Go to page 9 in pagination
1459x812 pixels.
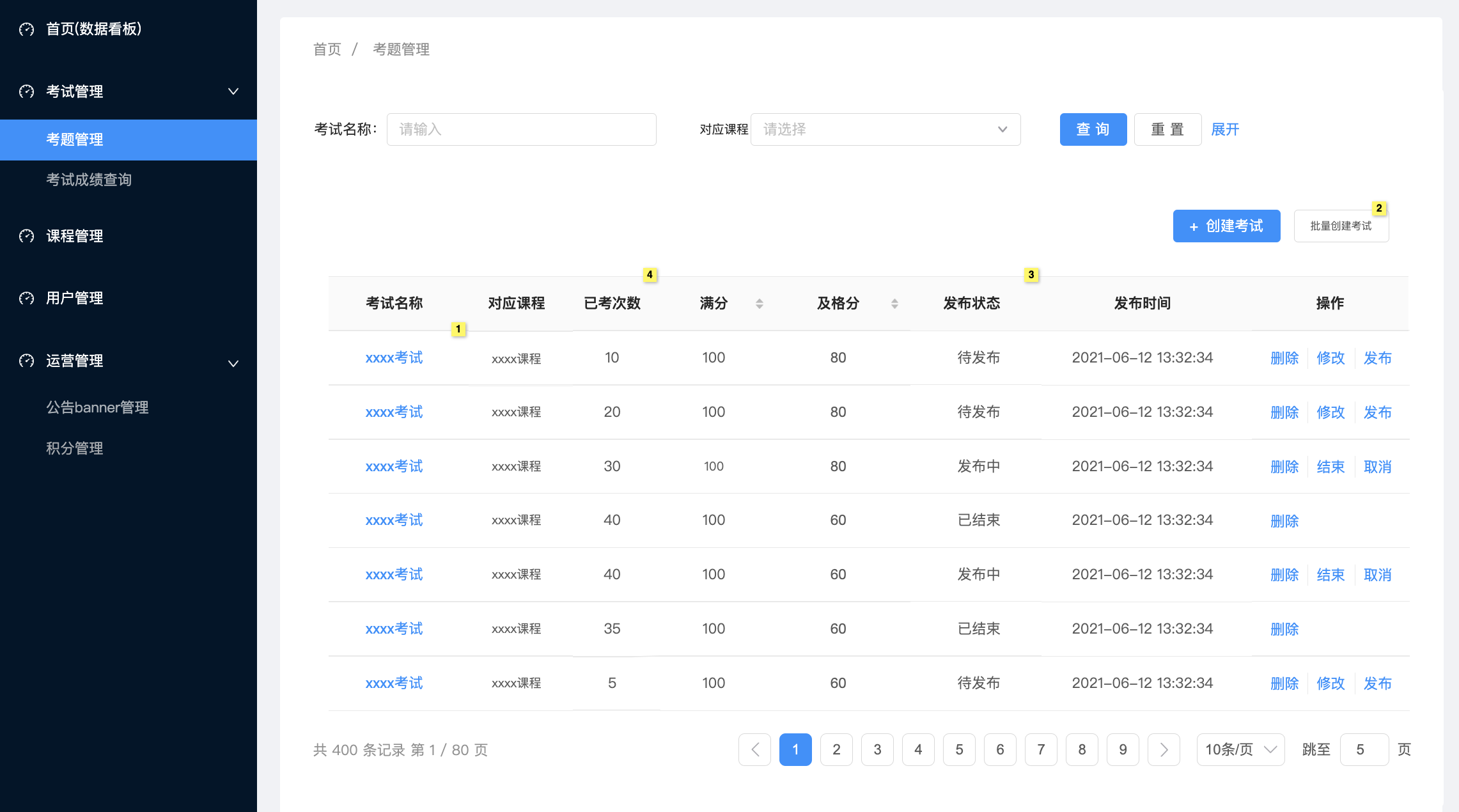(x=1123, y=749)
